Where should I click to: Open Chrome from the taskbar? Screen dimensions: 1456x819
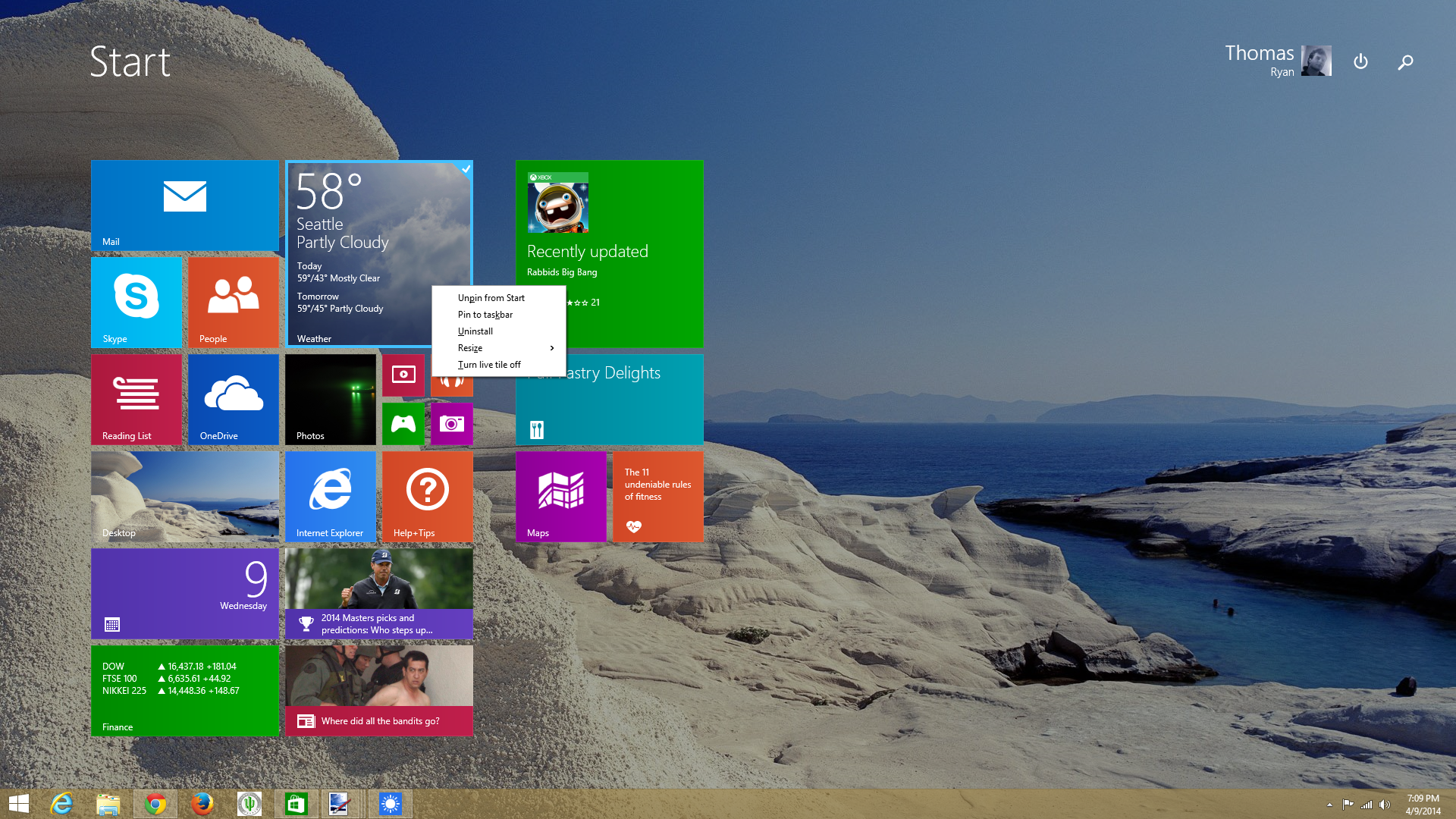coord(155,804)
